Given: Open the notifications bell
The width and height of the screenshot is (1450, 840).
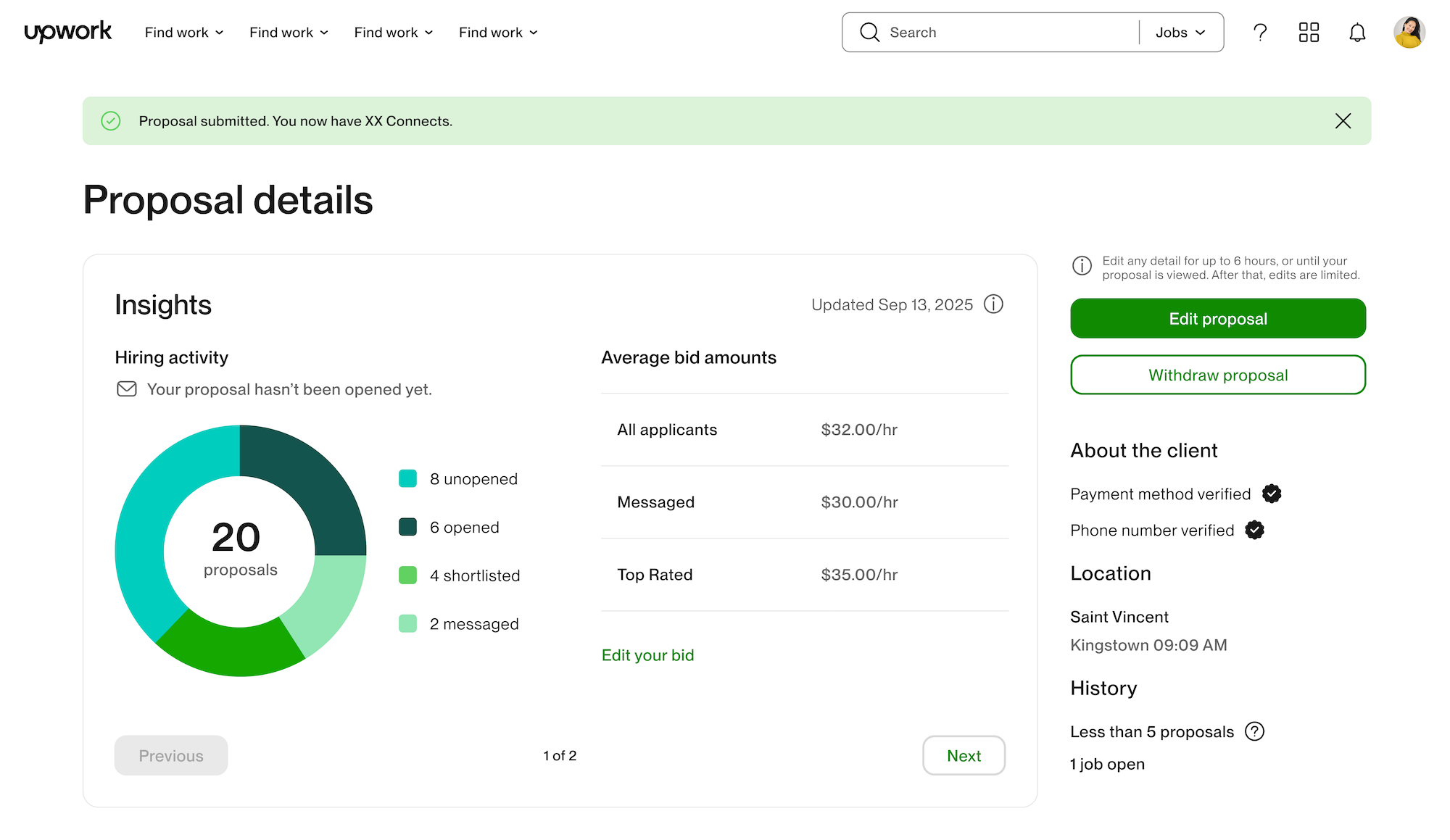Looking at the screenshot, I should coord(1357,32).
